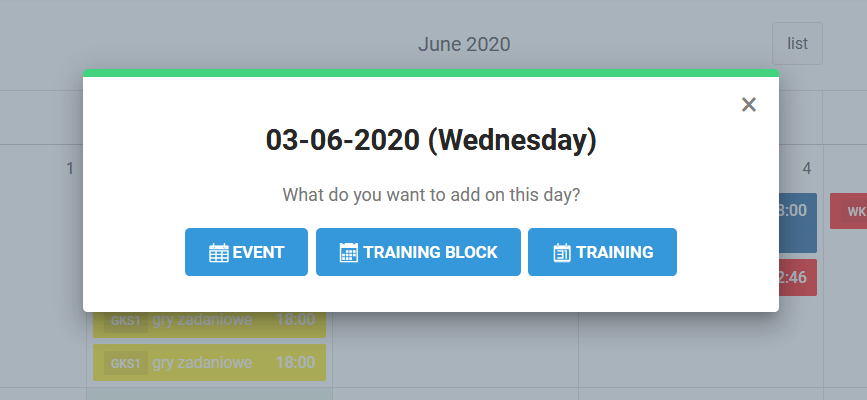Open the red event ending in 2:46
This screenshot has height=400, width=867.
[x=798, y=278]
